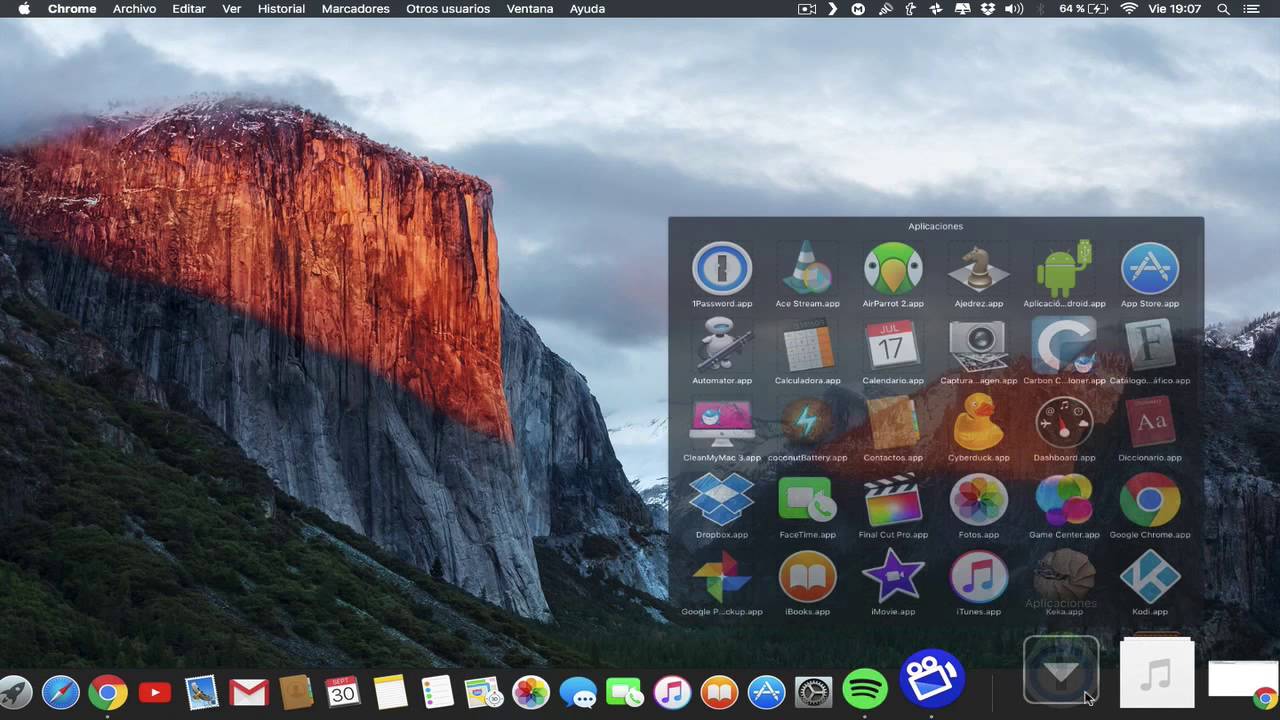
Task: Launch CleanMyMac 3.app from the stack
Action: coord(722,422)
